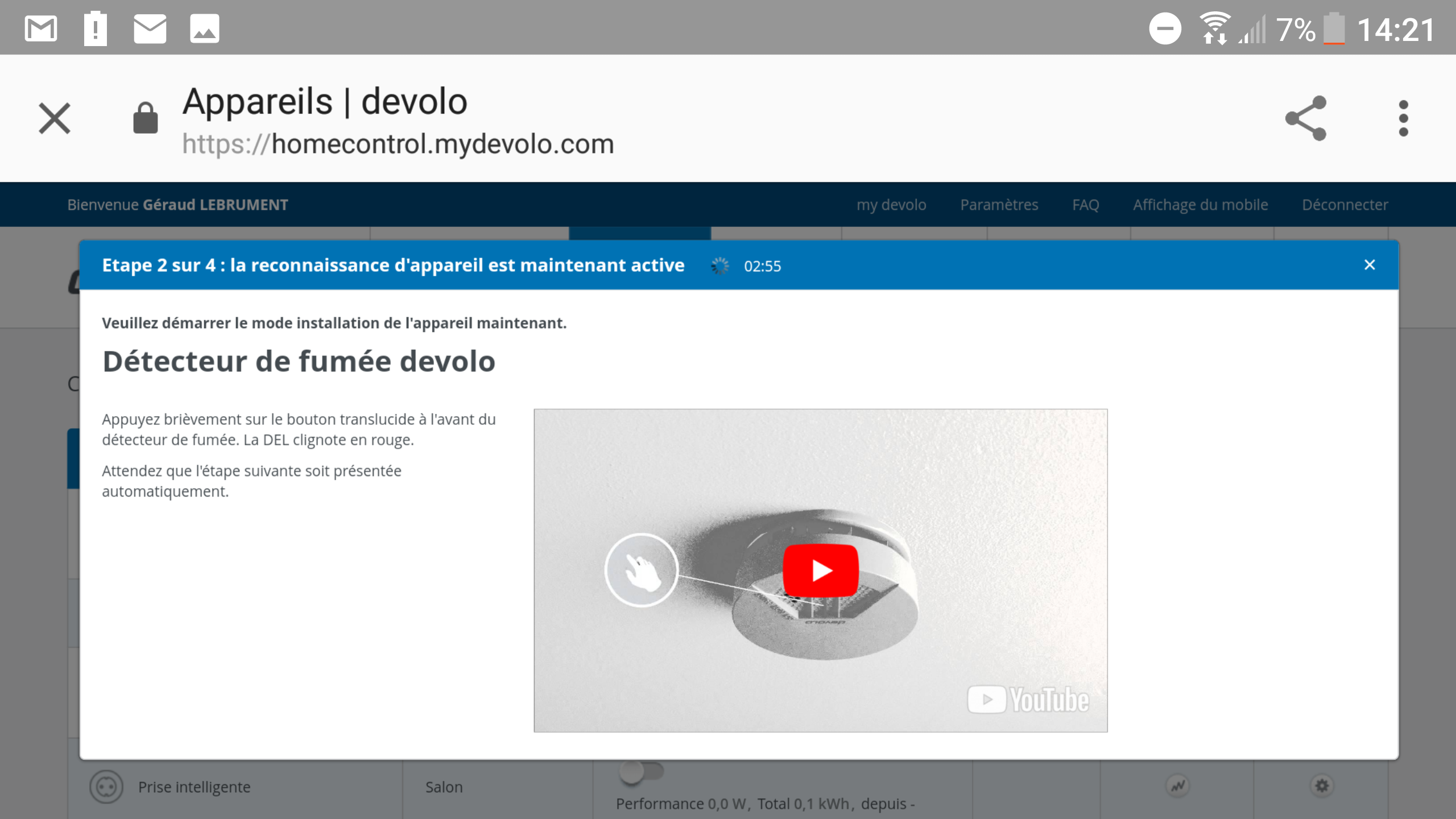Screen dimensions: 1456x819
Task: Tap the envelope mail notification icon
Action: click(150, 28)
